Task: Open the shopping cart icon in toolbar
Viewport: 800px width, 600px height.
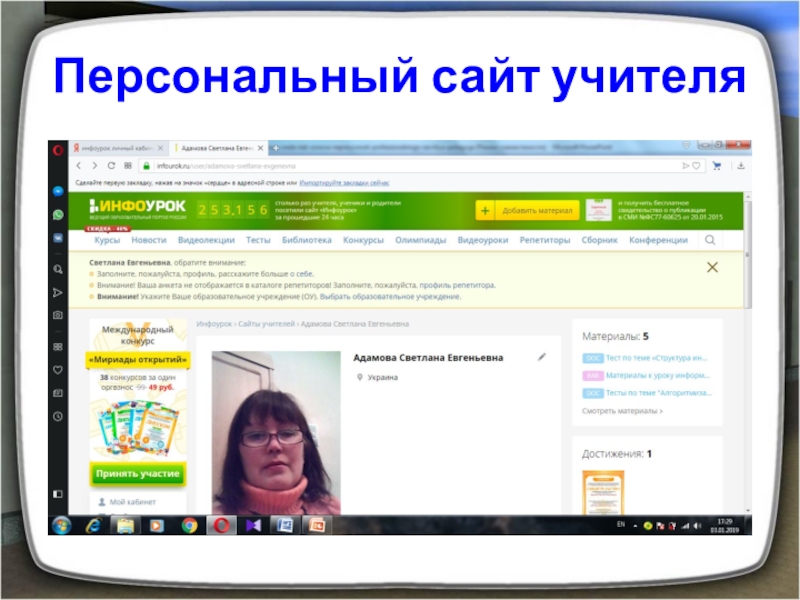Action: point(717,165)
